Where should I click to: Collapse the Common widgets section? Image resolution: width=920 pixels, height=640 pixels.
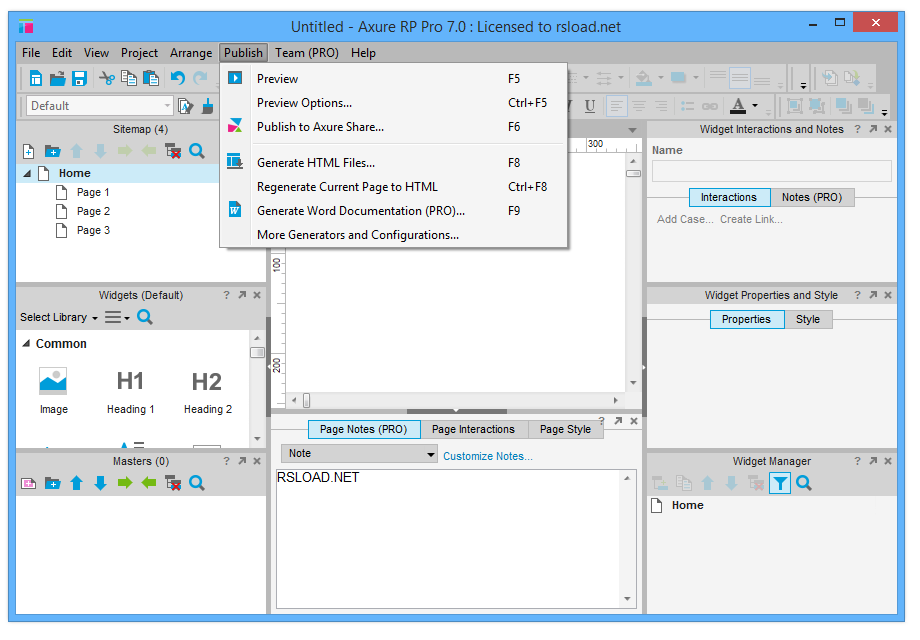(x=26, y=344)
